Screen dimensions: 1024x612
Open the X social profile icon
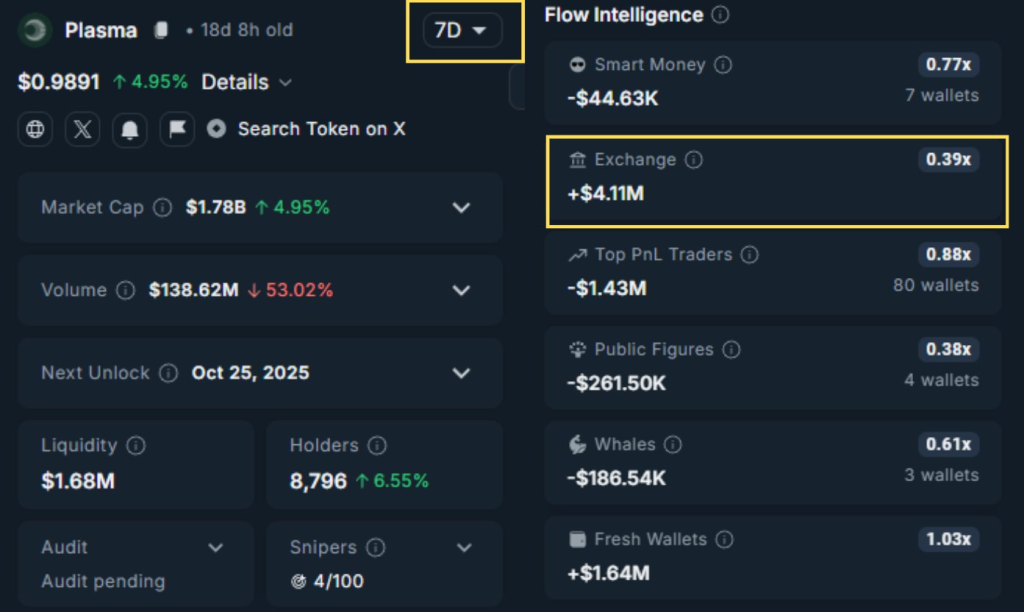coord(83,129)
